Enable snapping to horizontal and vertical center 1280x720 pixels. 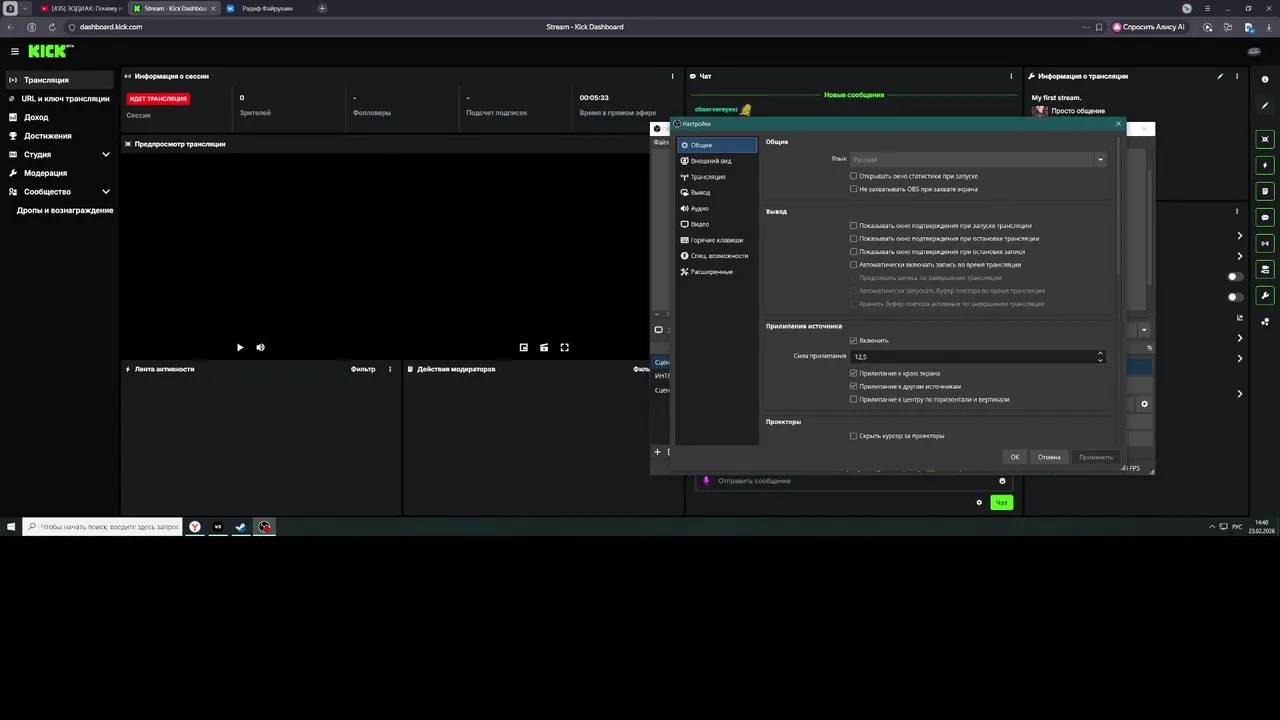coord(853,399)
